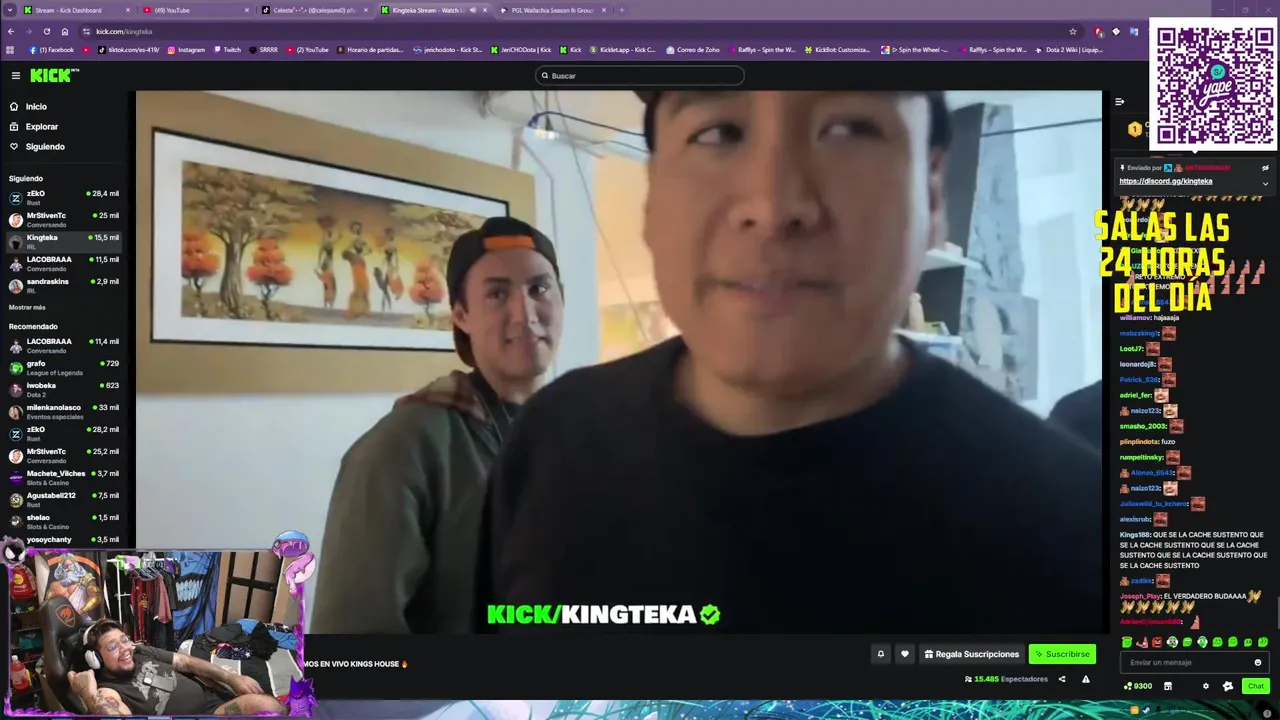Reload the page
1280x720 pixels.
[x=46, y=31]
